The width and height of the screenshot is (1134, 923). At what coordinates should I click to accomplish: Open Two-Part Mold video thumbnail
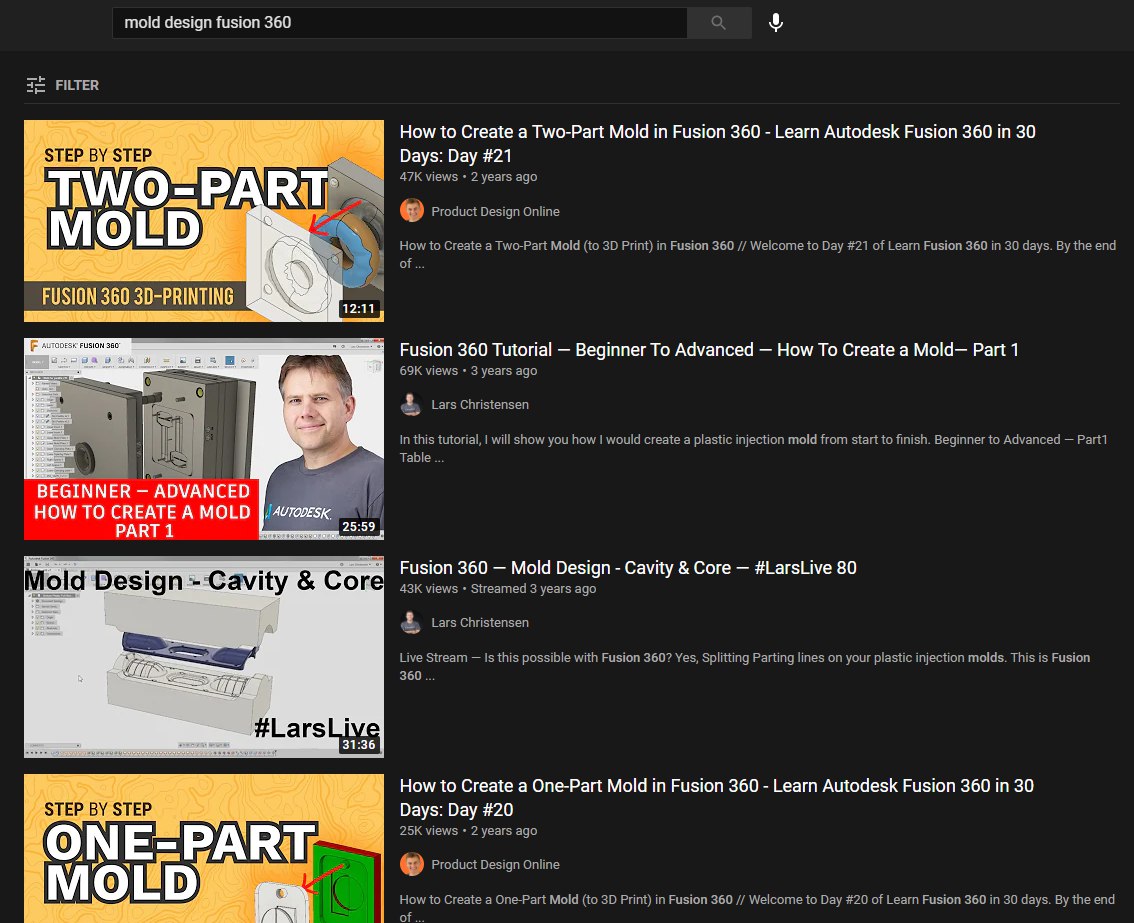click(x=204, y=221)
